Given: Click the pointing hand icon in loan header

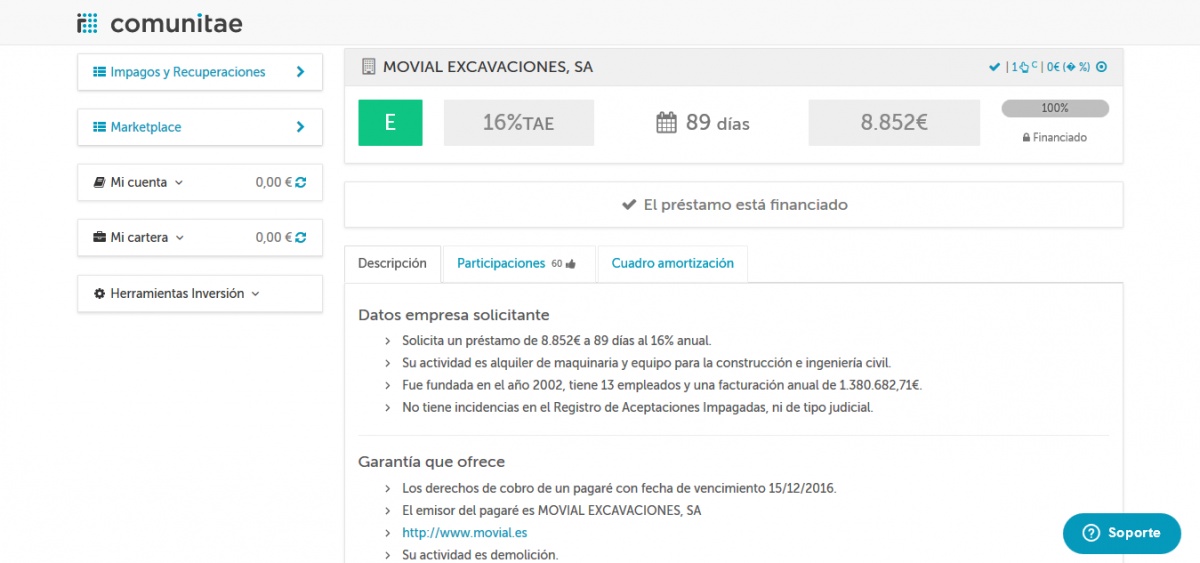Looking at the screenshot, I should 1022,67.
